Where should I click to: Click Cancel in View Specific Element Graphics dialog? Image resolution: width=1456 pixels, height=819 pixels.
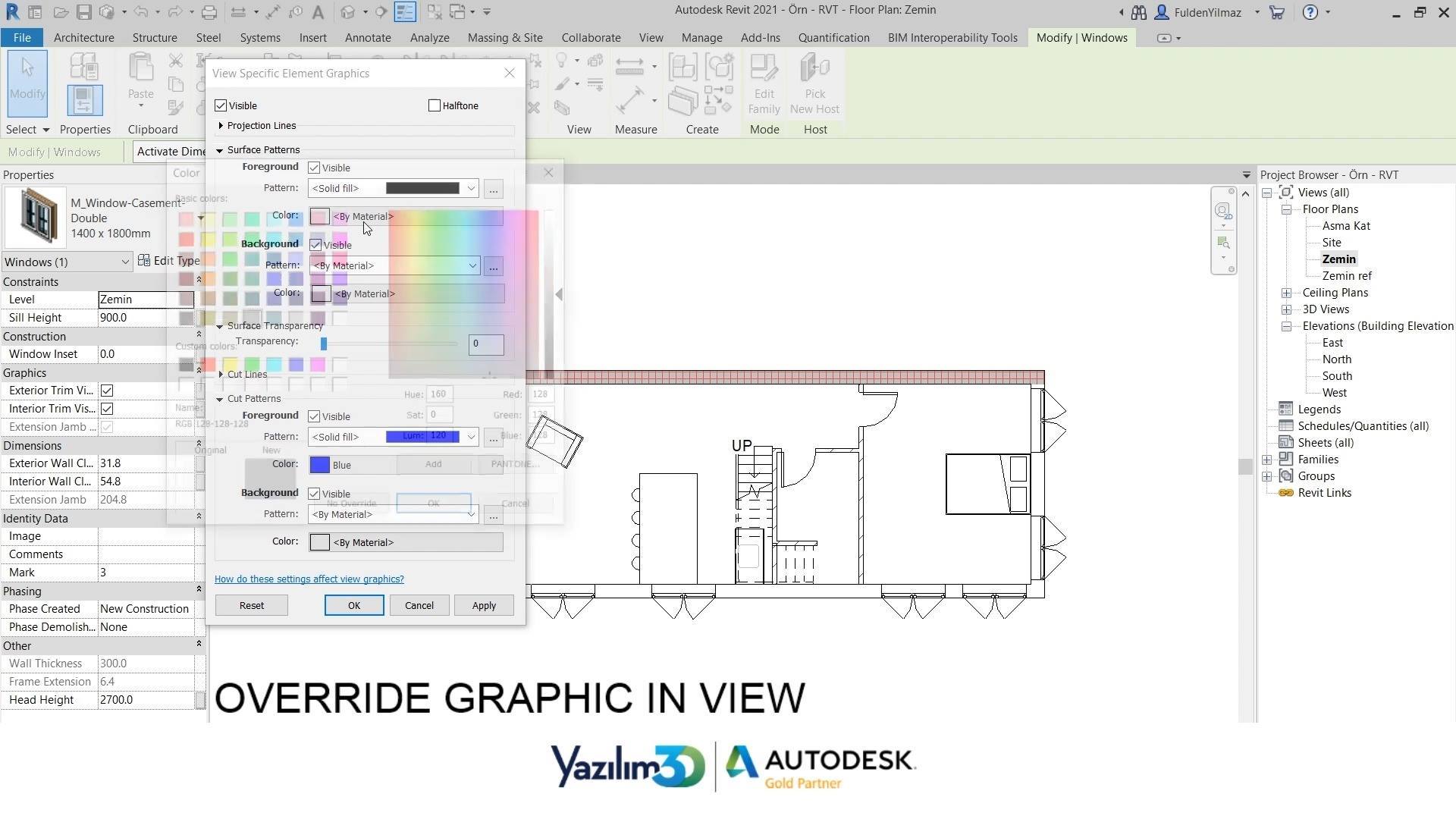419,605
